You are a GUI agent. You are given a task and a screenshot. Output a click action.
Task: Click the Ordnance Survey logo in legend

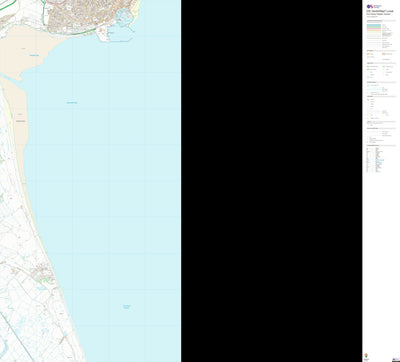[374, 6]
